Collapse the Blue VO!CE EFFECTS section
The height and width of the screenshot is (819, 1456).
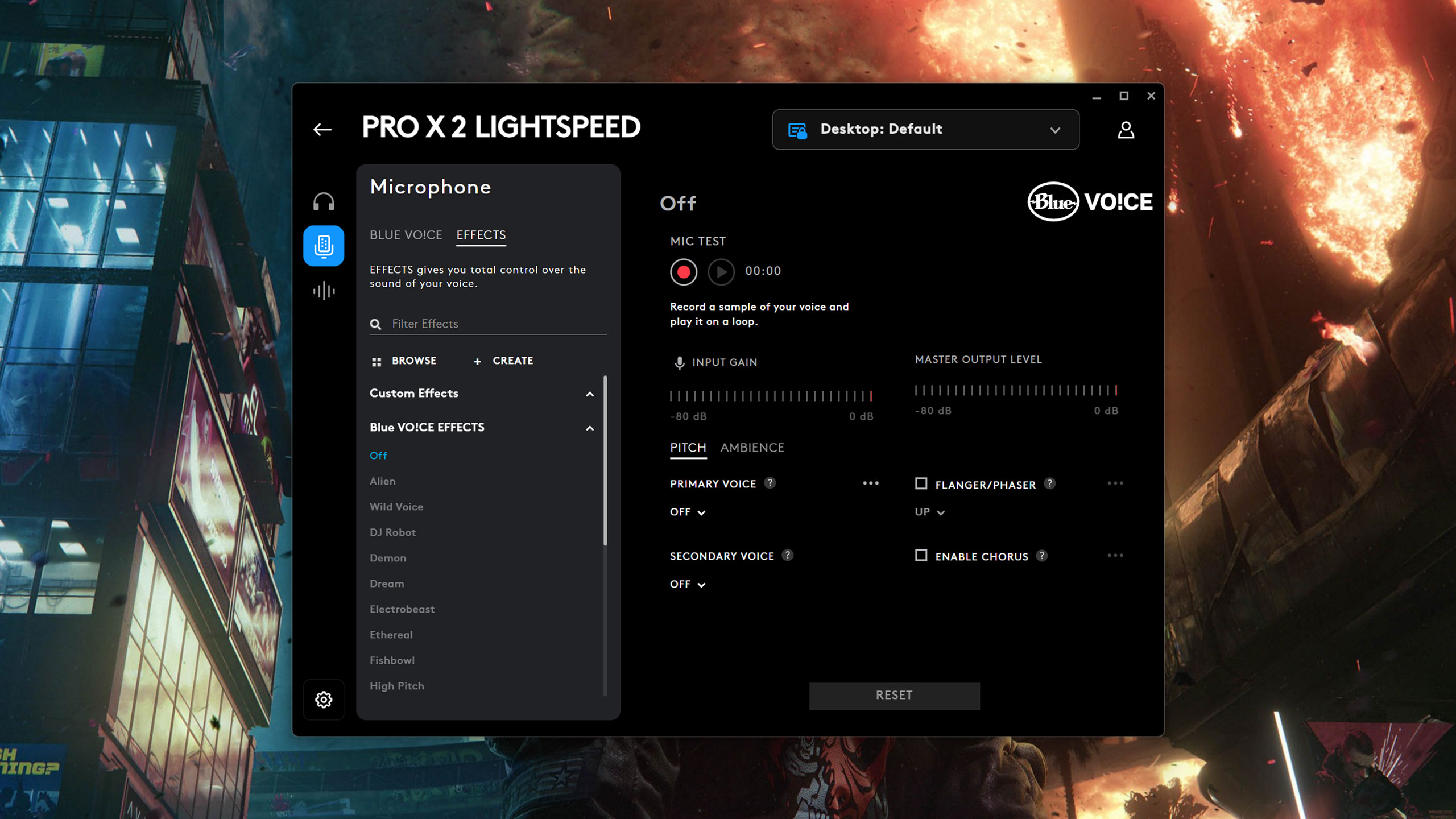coord(590,428)
